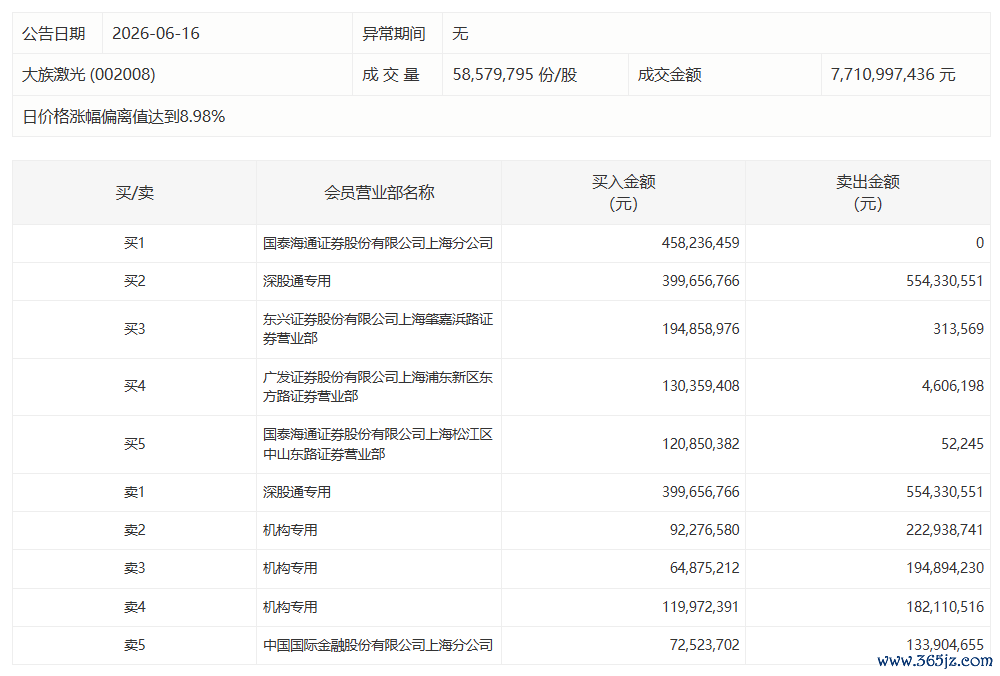Select buy amount 130,359,408
This screenshot has width=1000, height=676.
tap(700, 386)
